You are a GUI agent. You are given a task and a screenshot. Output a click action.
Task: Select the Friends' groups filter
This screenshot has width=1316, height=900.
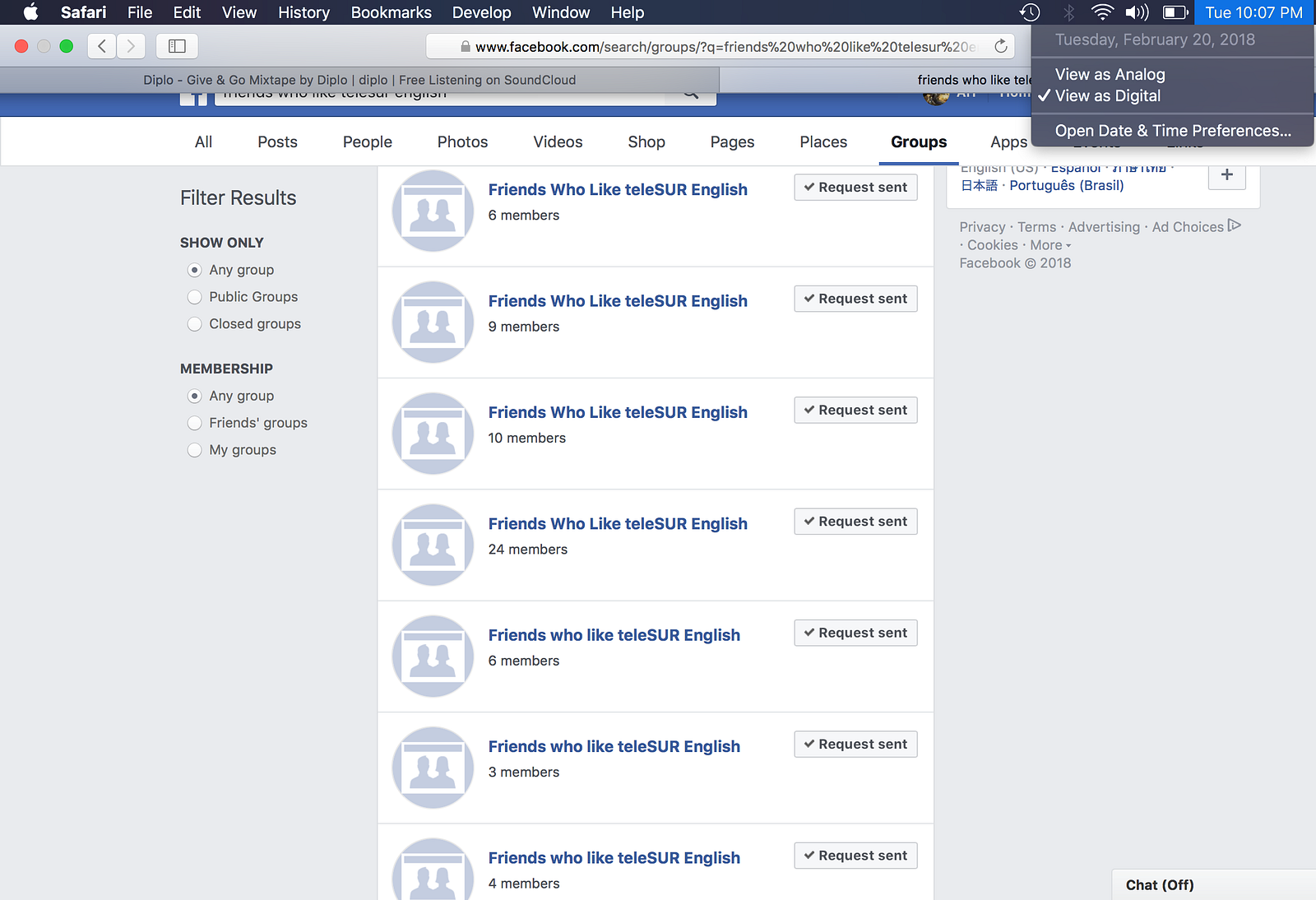pos(194,423)
